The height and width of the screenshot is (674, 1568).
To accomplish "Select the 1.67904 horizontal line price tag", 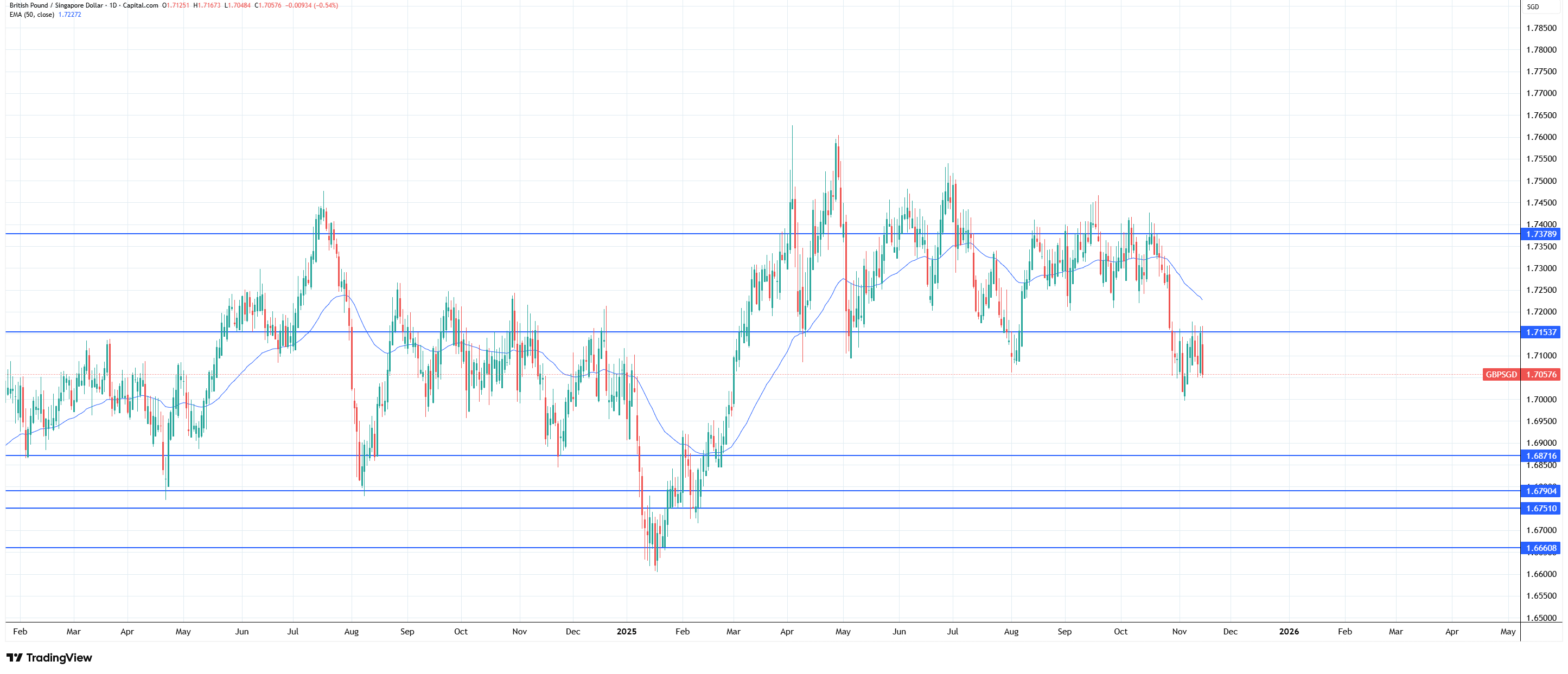I will tap(1541, 491).
